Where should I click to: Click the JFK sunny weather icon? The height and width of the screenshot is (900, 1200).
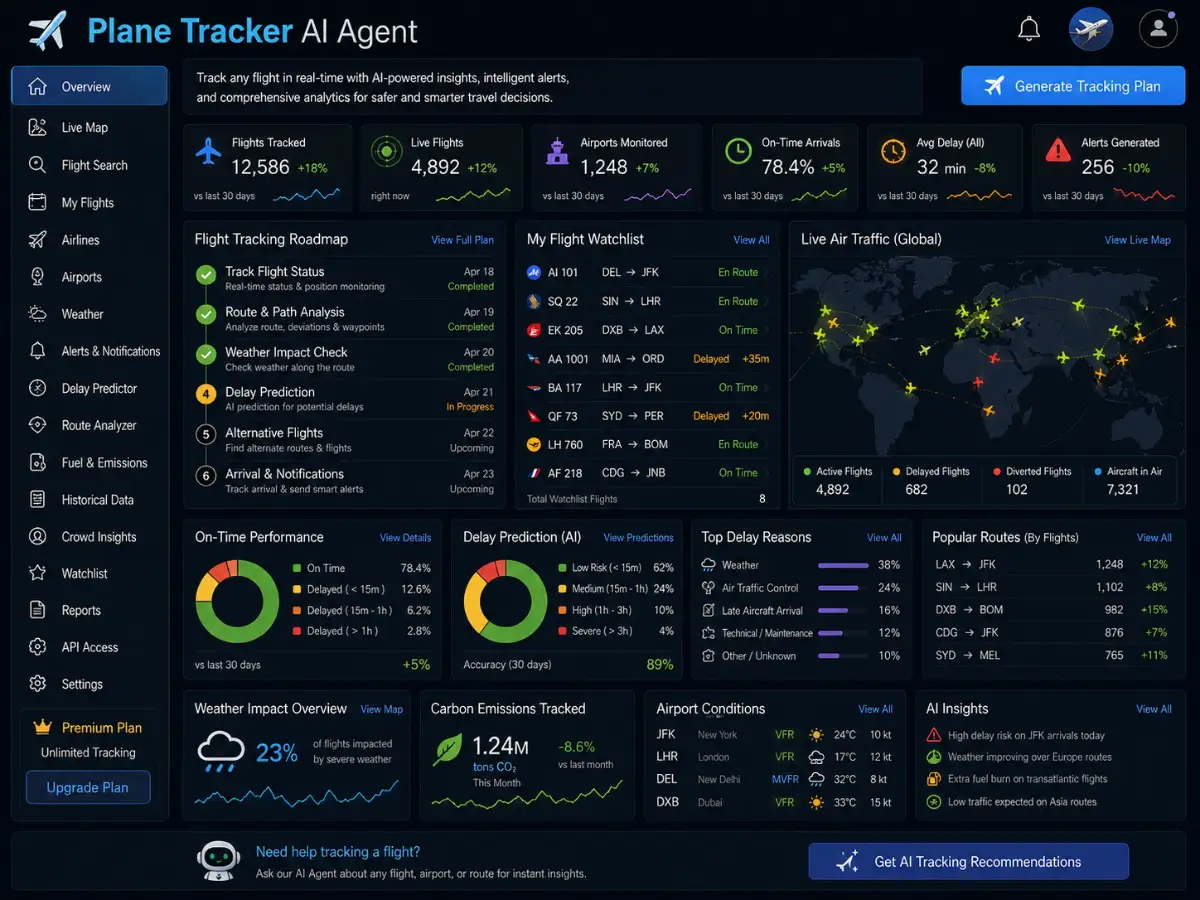(817, 735)
